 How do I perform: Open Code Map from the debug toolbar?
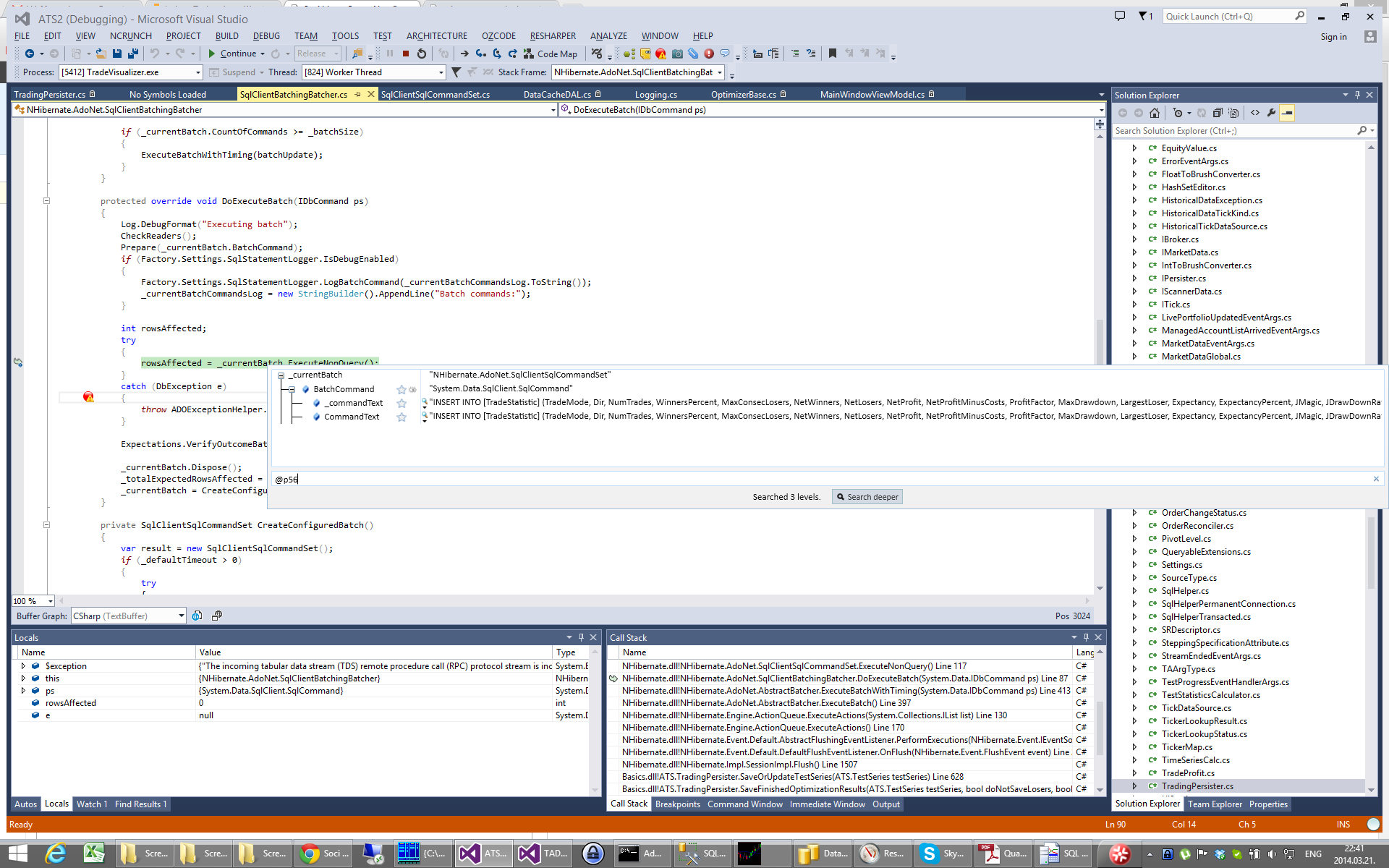click(x=551, y=54)
